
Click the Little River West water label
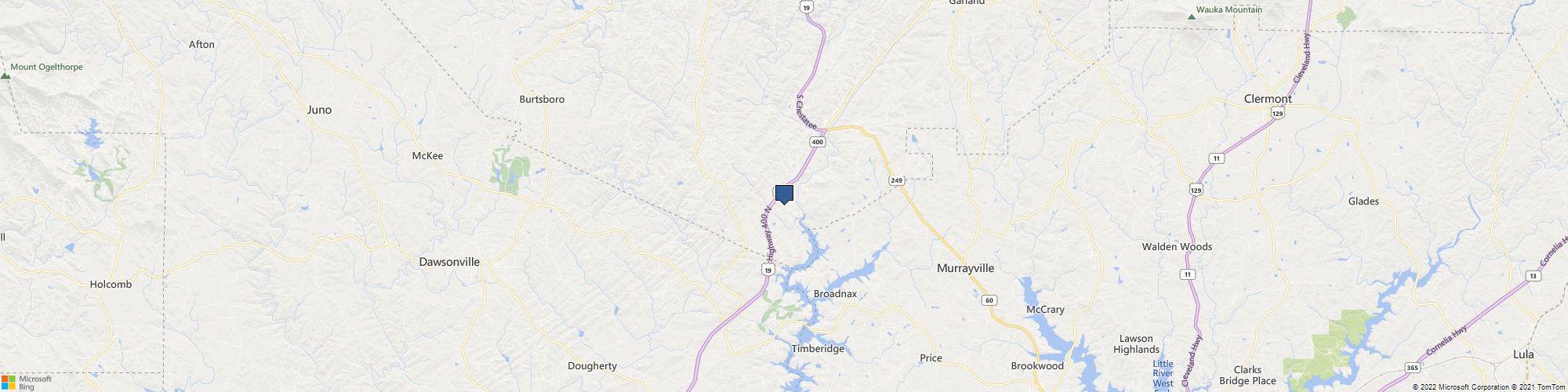(x=1163, y=374)
